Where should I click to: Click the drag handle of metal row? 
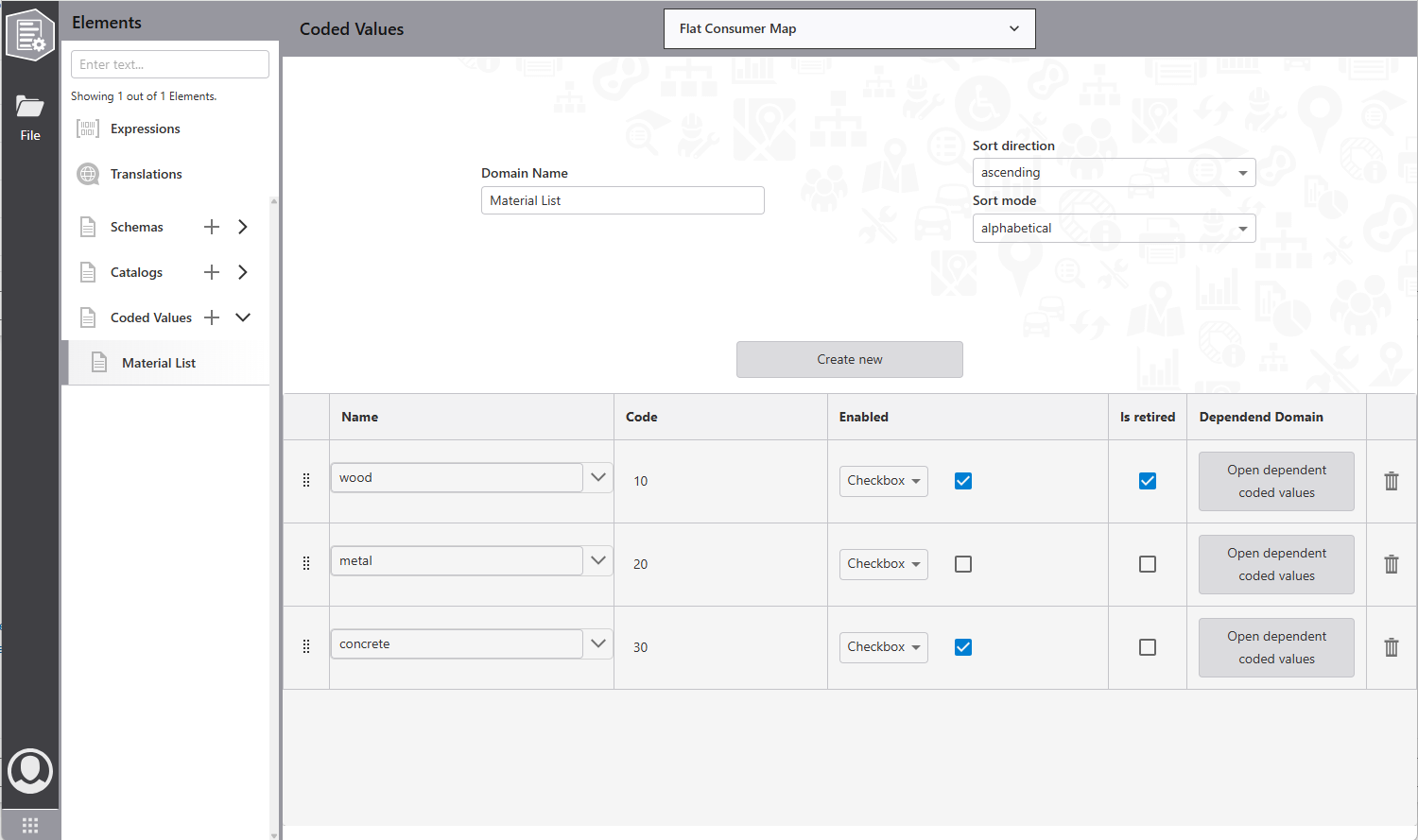[306, 564]
